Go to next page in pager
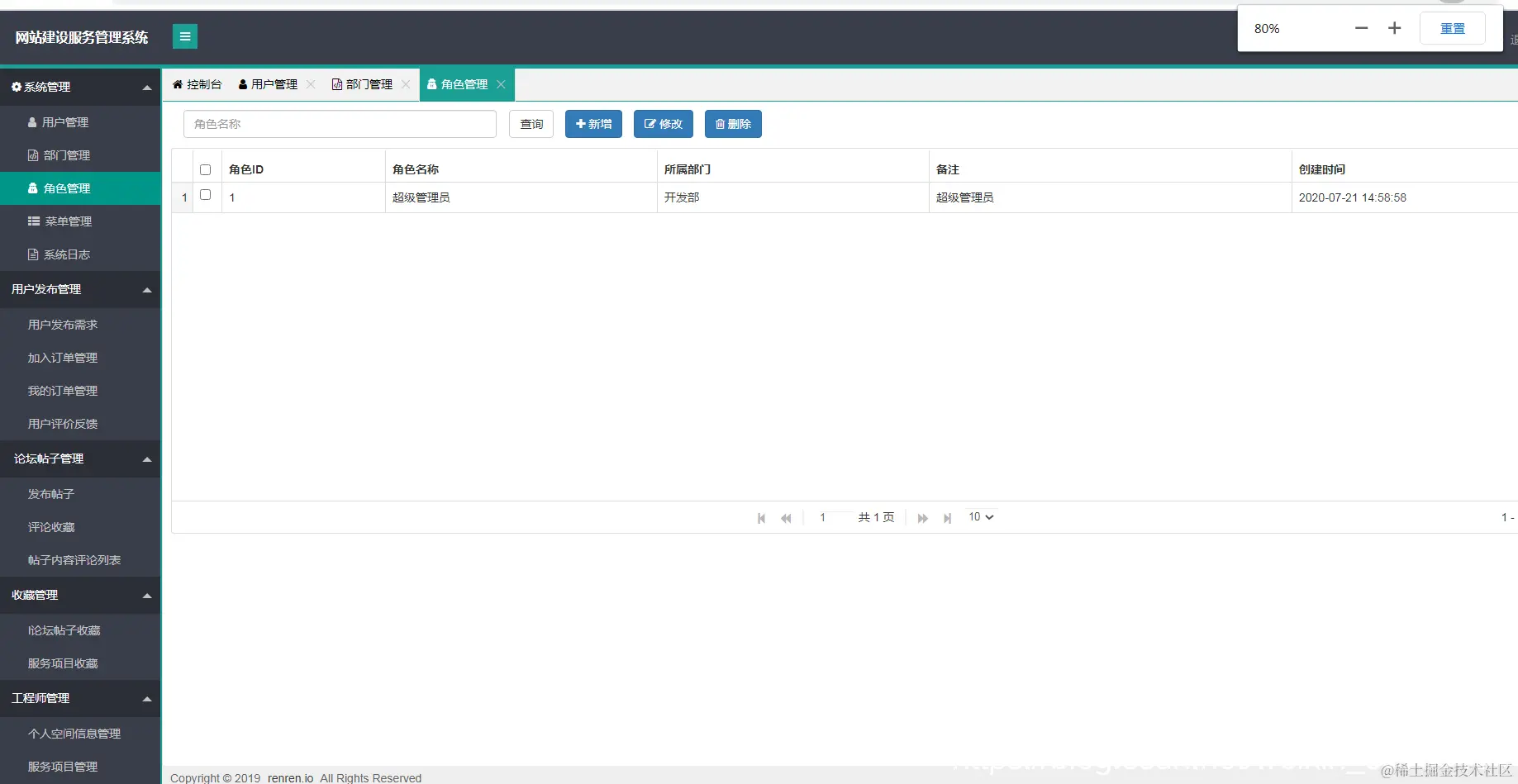 tap(923, 518)
